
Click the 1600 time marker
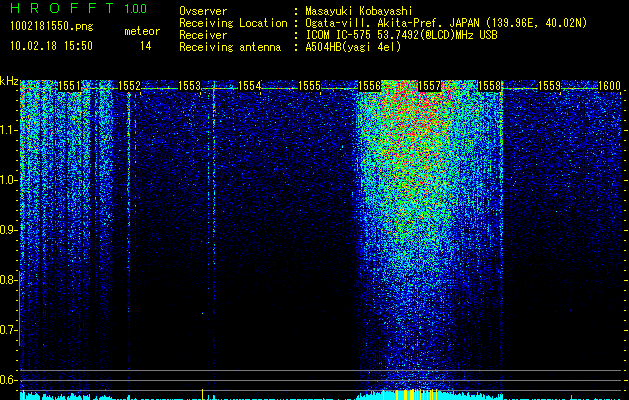point(610,86)
